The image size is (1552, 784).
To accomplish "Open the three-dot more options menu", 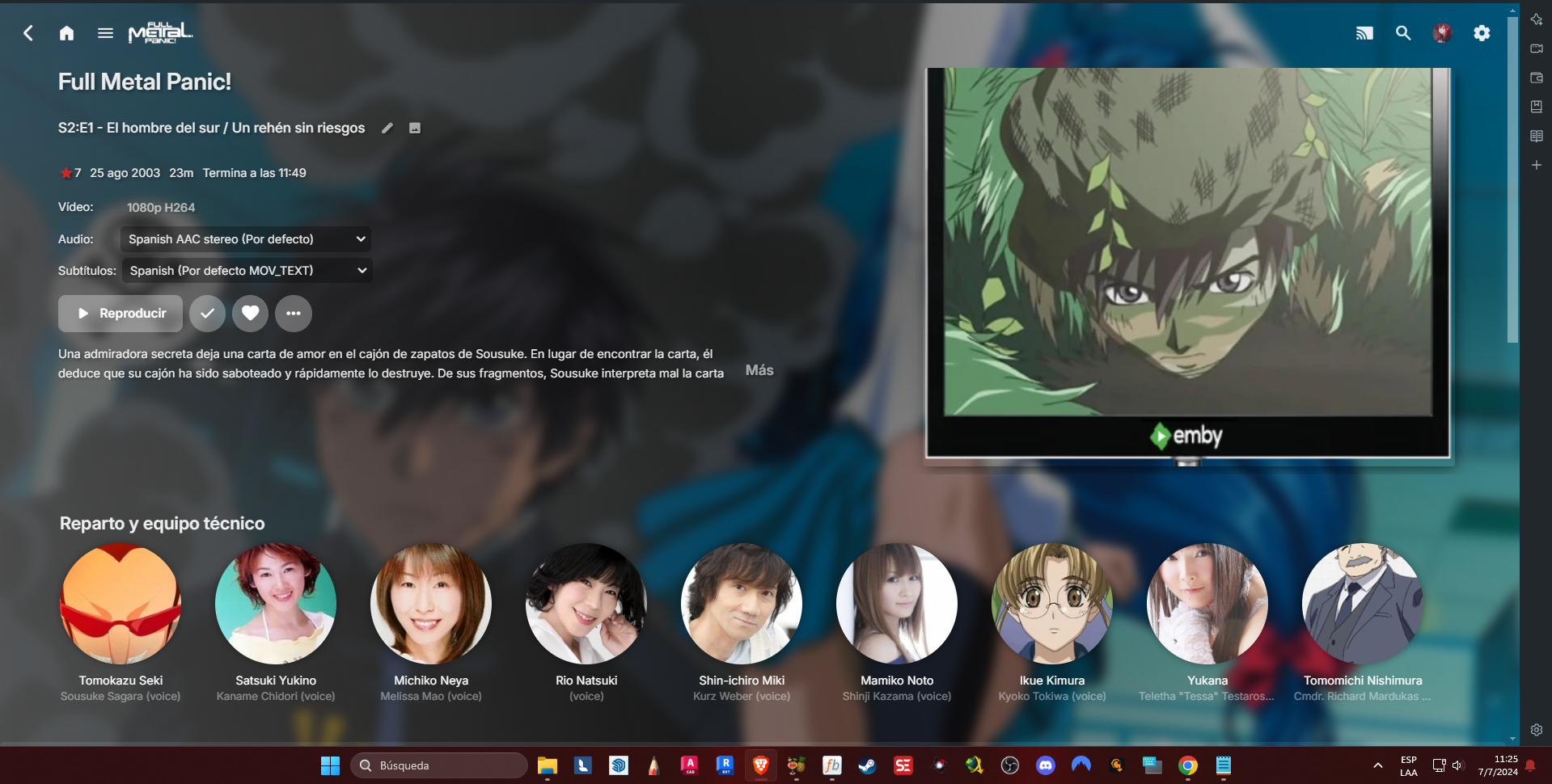I will tap(294, 314).
